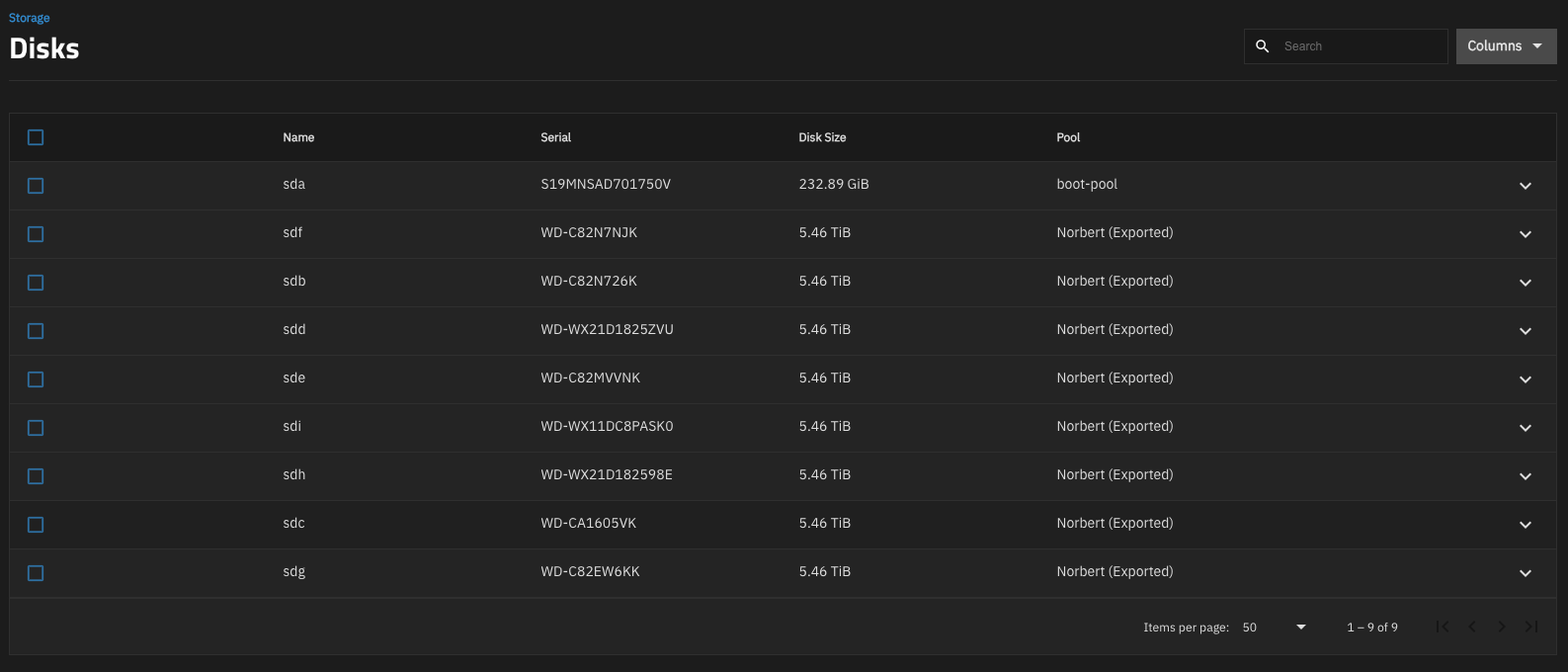Expand the sdd row chevron

1526,331
